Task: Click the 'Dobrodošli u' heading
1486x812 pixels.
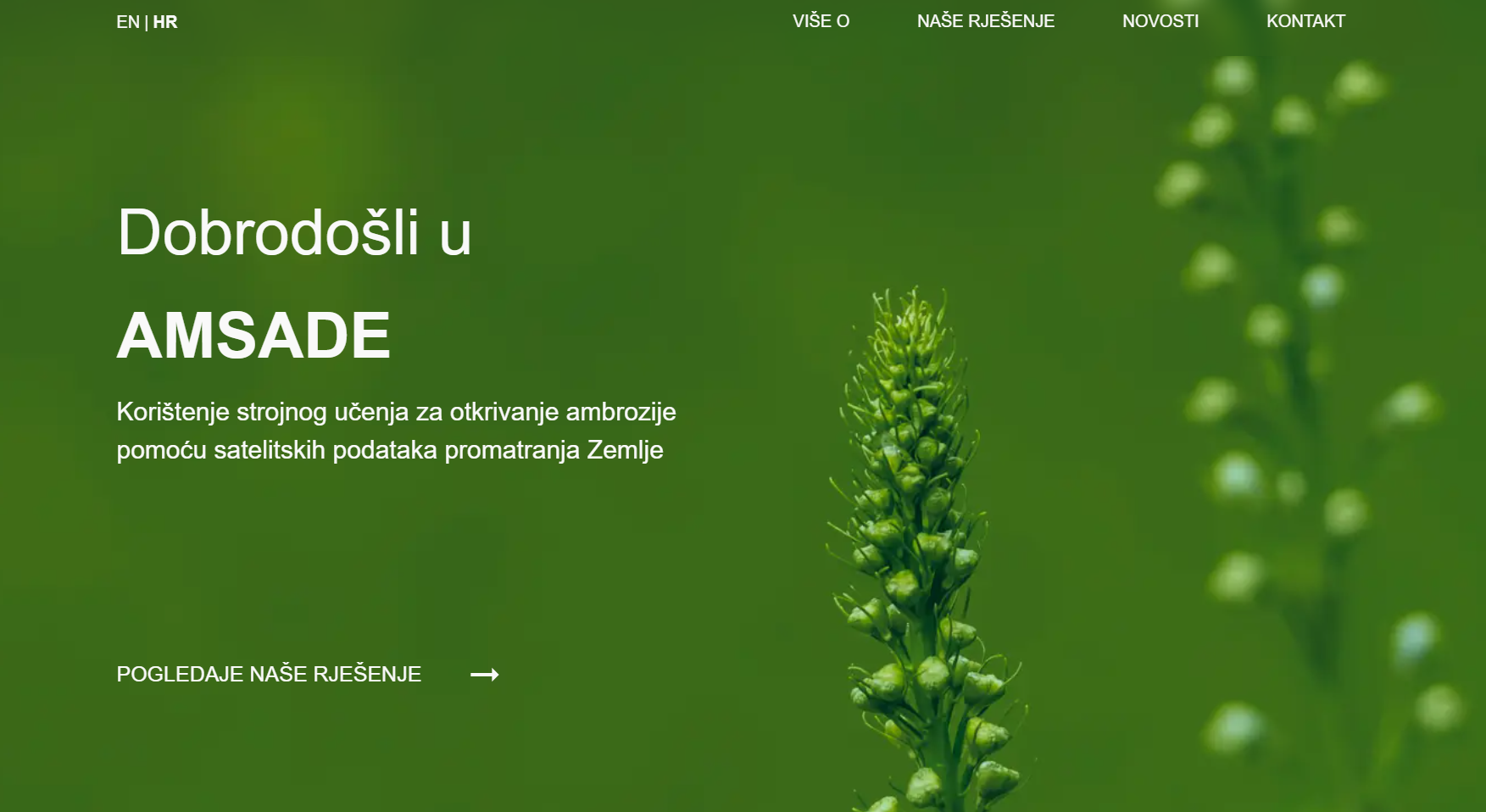Action: point(294,233)
